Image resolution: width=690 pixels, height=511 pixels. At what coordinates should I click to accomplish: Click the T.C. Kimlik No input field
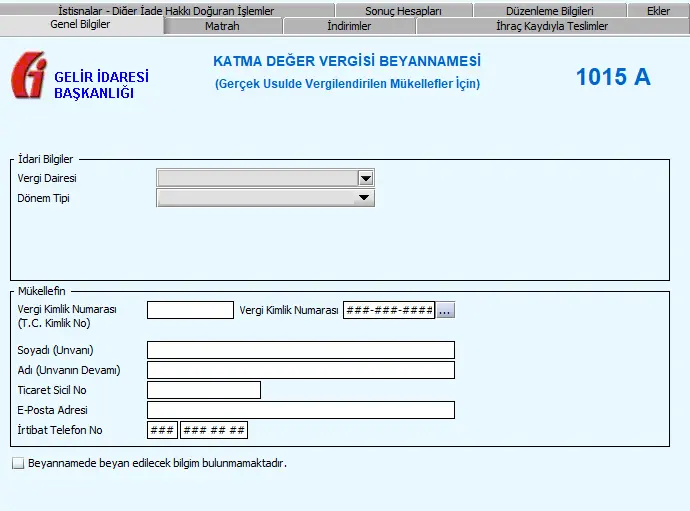pyautogui.click(x=190, y=310)
